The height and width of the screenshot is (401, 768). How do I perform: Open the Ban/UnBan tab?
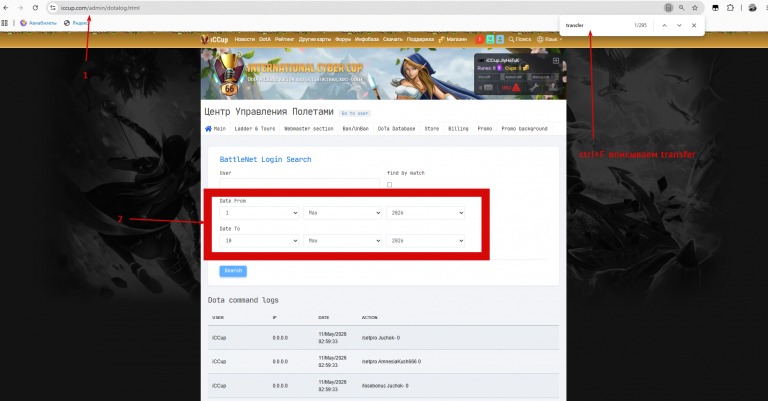pos(356,129)
